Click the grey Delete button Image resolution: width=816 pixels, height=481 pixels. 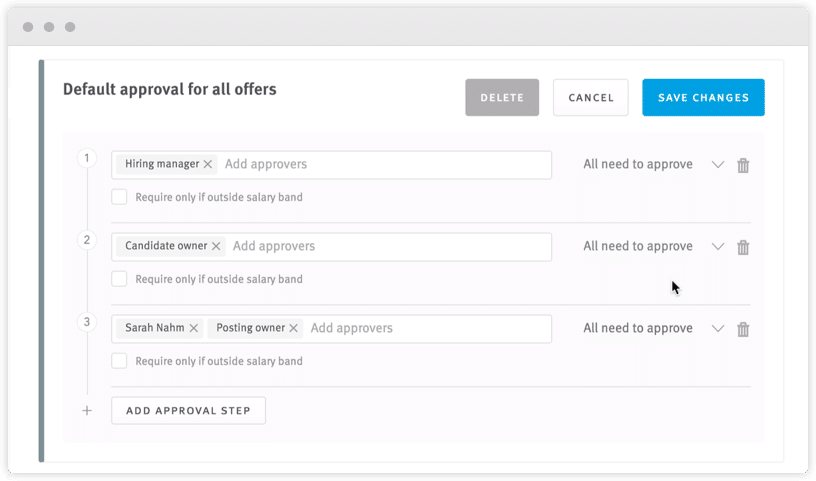coord(502,97)
